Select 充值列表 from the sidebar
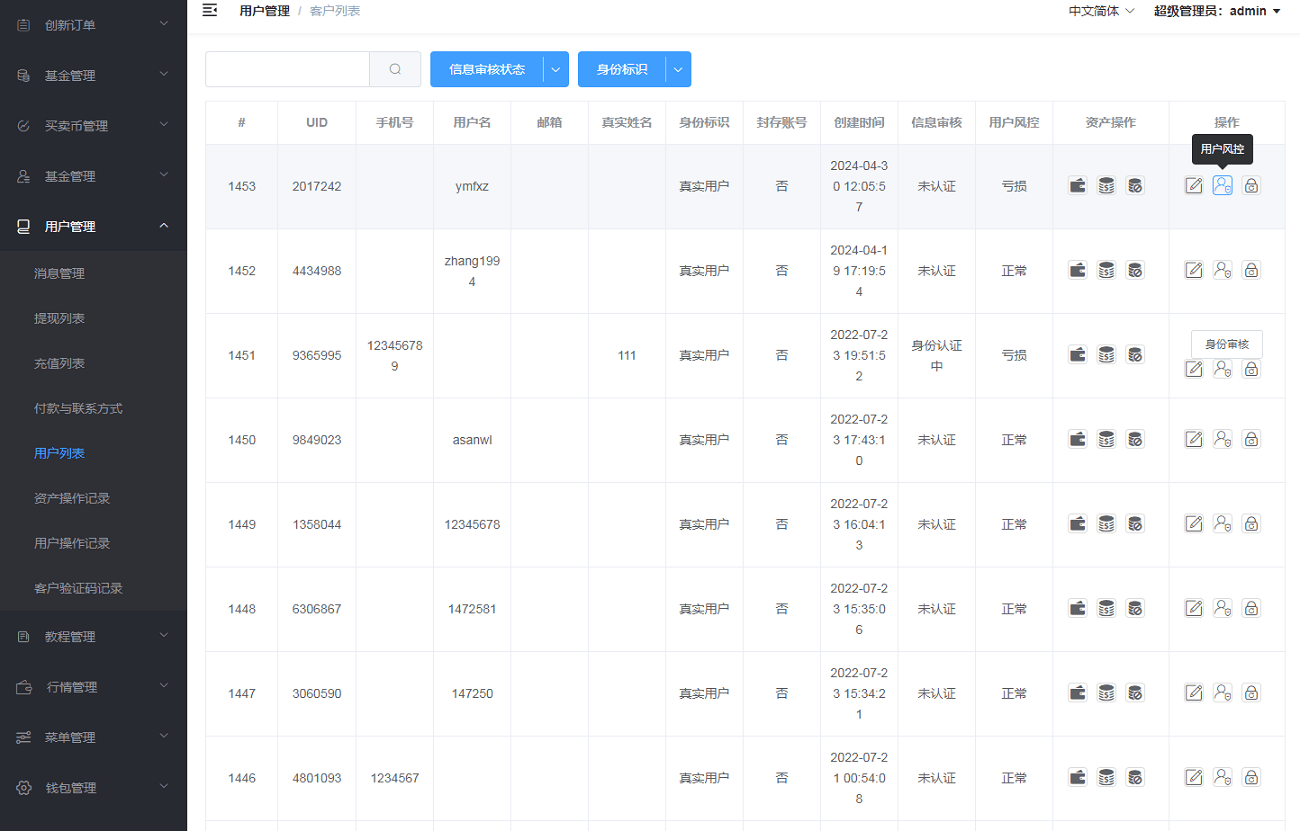 (x=59, y=363)
